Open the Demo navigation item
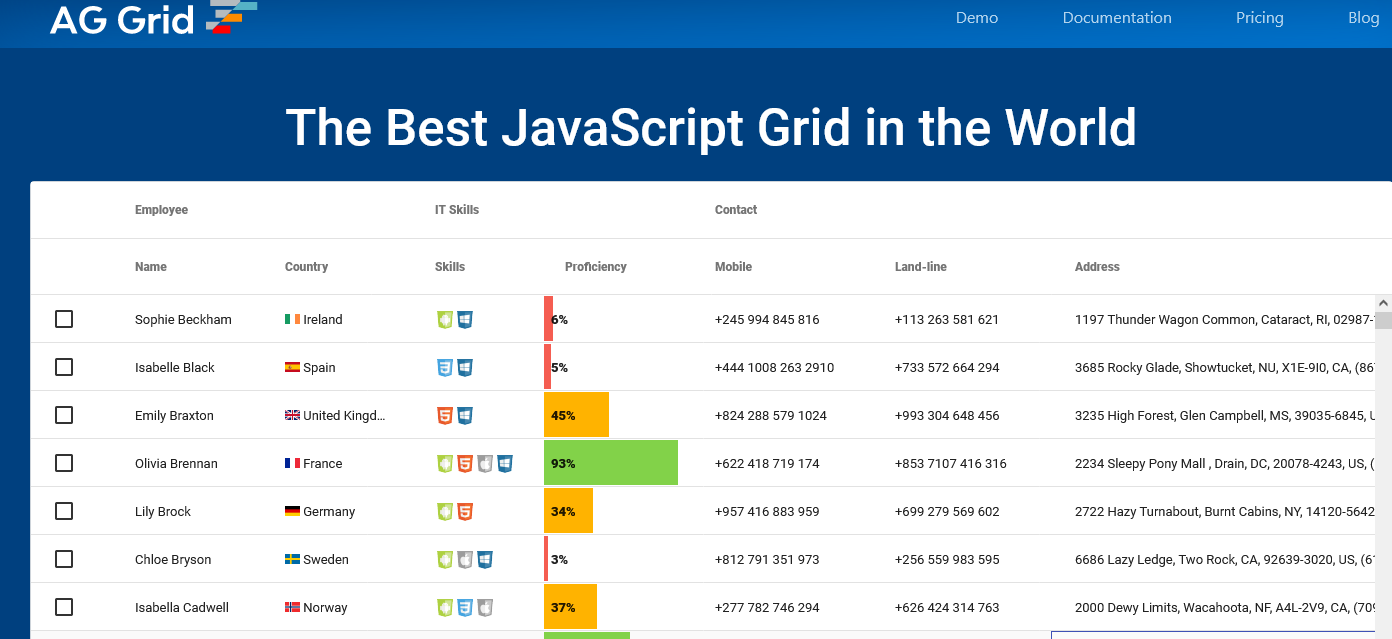The image size is (1392, 639). pos(977,18)
